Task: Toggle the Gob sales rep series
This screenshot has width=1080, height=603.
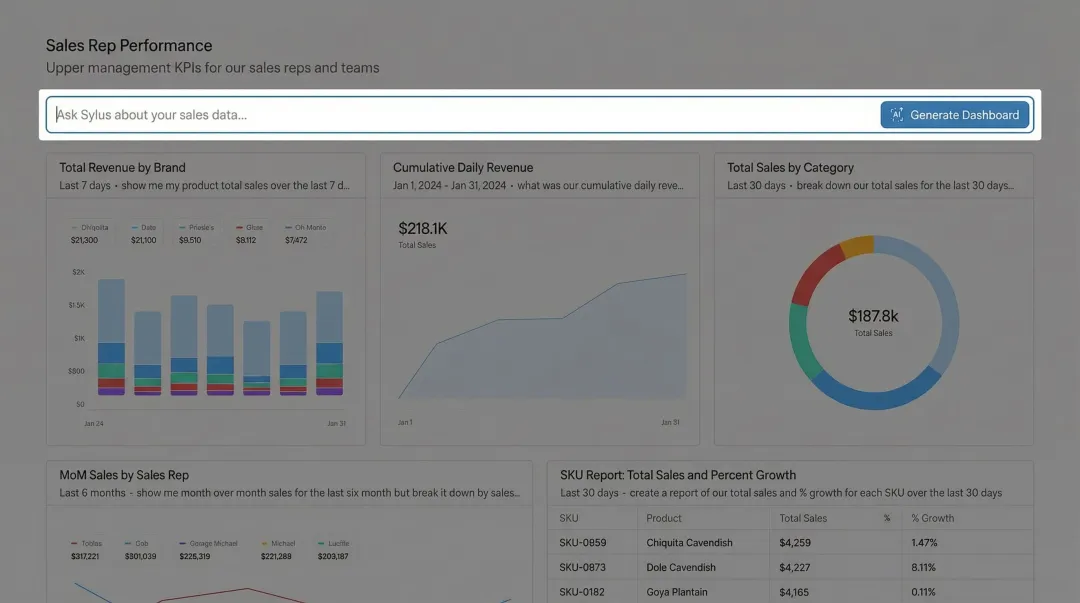Action: (136, 543)
